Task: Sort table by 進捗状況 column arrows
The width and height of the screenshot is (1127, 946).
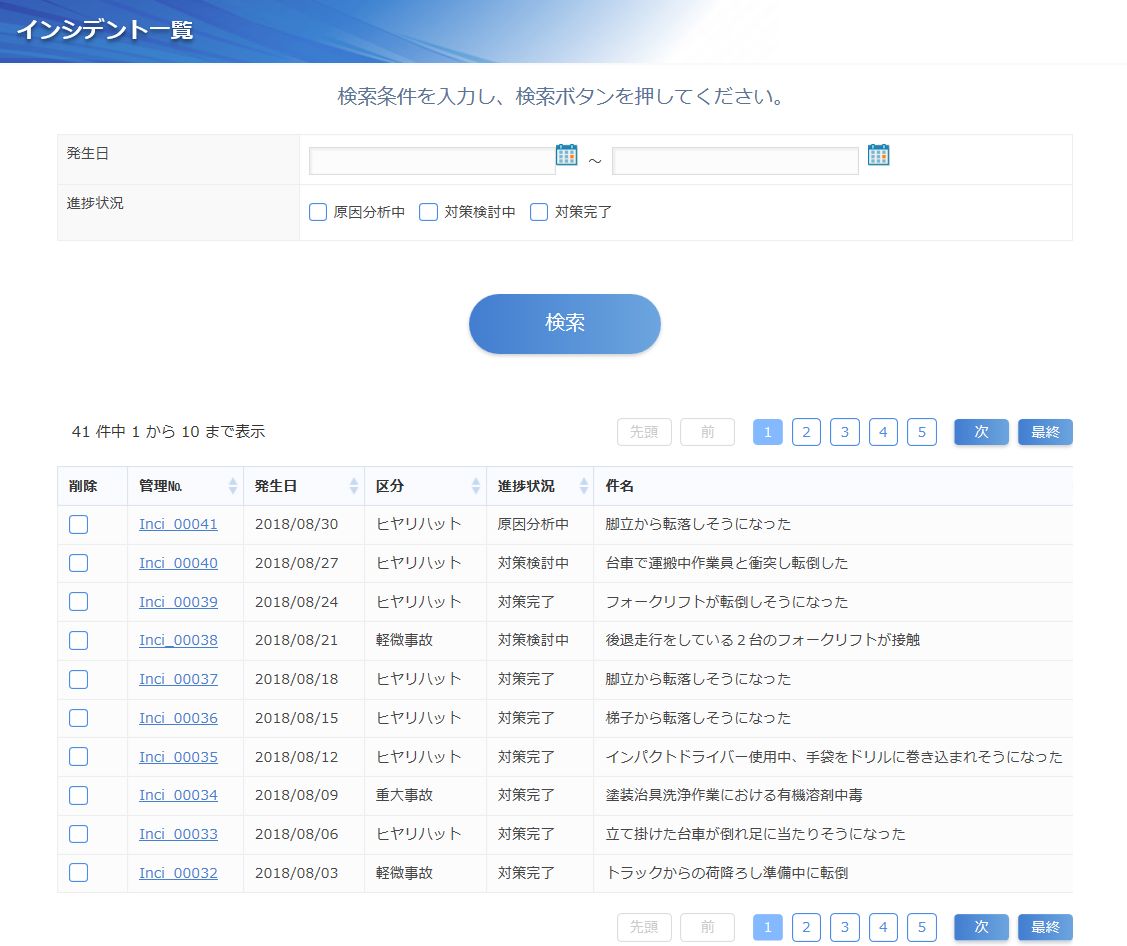Action: point(582,486)
